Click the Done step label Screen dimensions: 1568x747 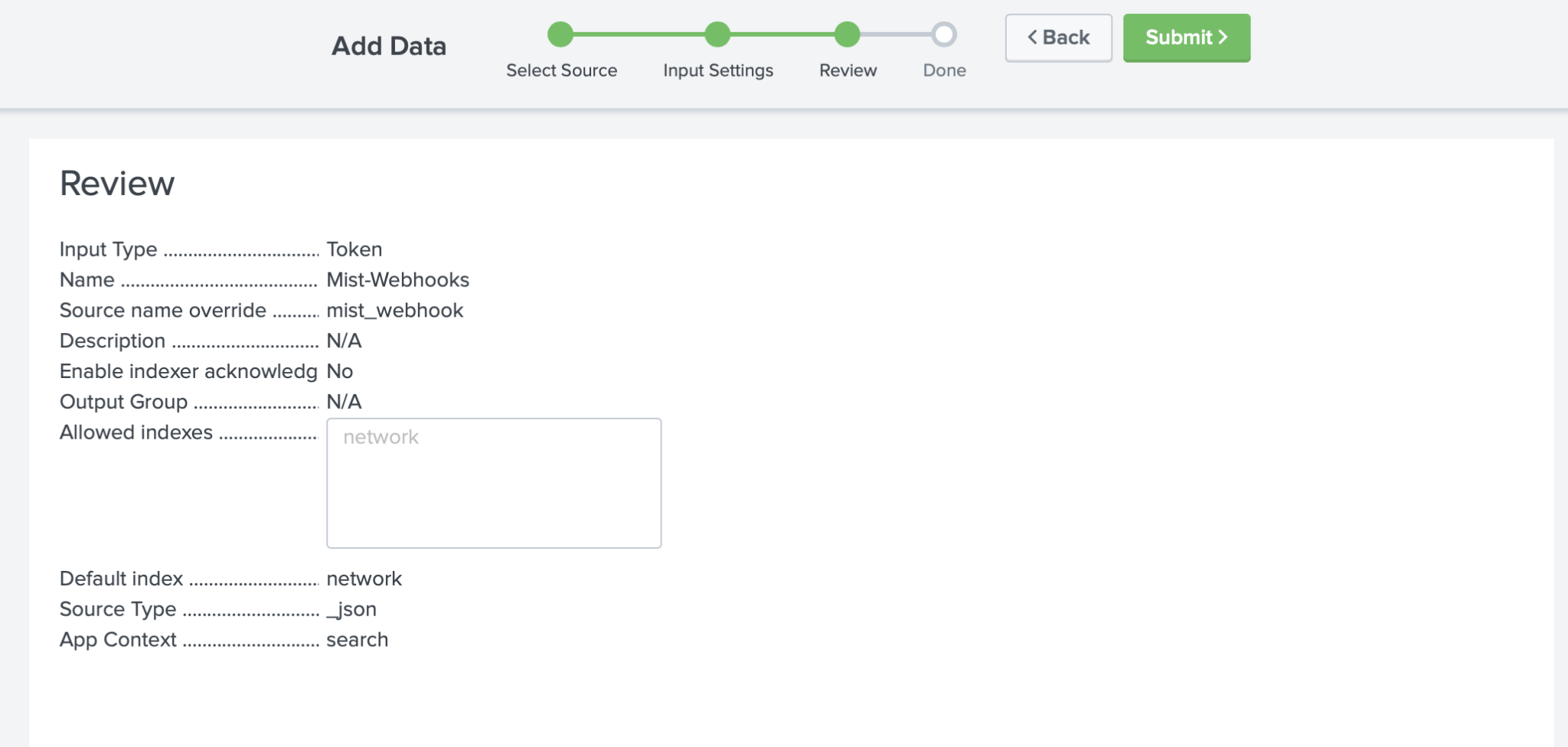coord(943,70)
